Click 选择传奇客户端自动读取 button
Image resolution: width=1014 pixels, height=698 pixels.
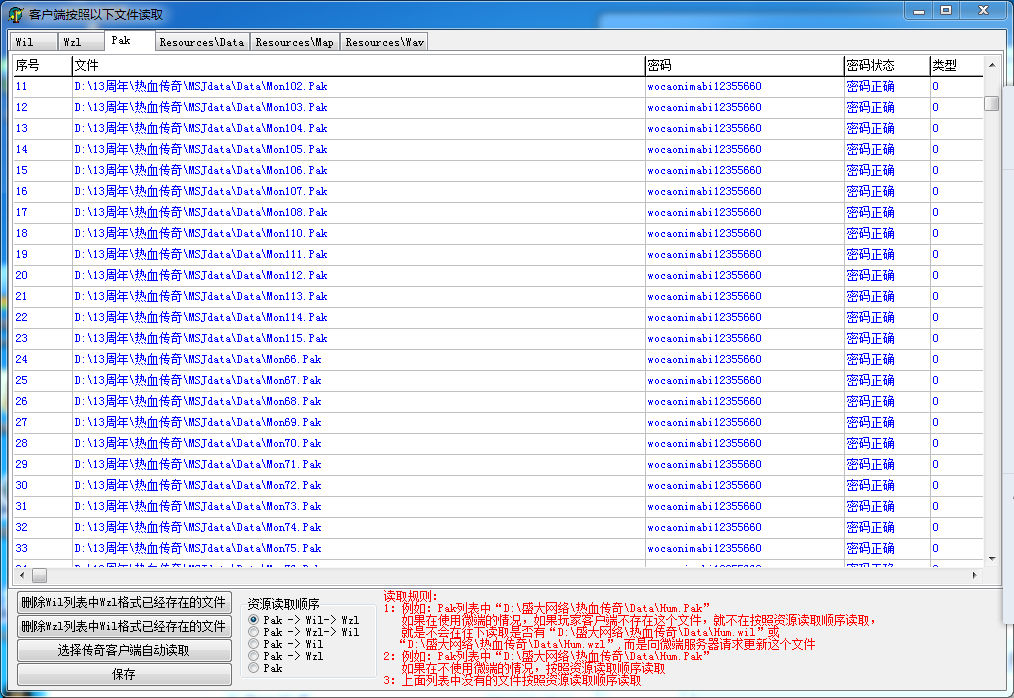pos(124,650)
